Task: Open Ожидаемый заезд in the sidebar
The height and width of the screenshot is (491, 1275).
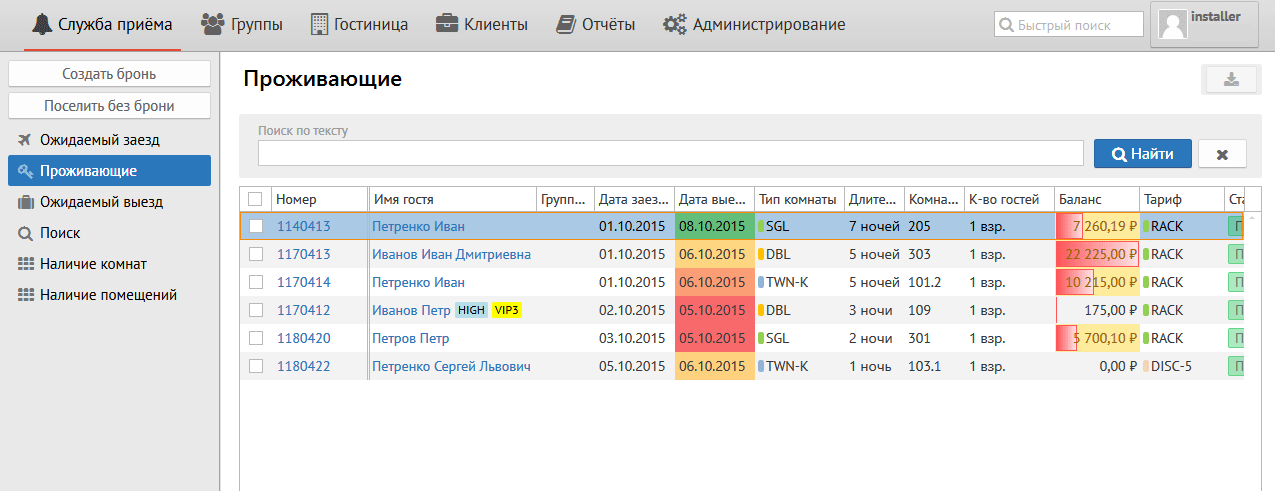Action: (99, 139)
